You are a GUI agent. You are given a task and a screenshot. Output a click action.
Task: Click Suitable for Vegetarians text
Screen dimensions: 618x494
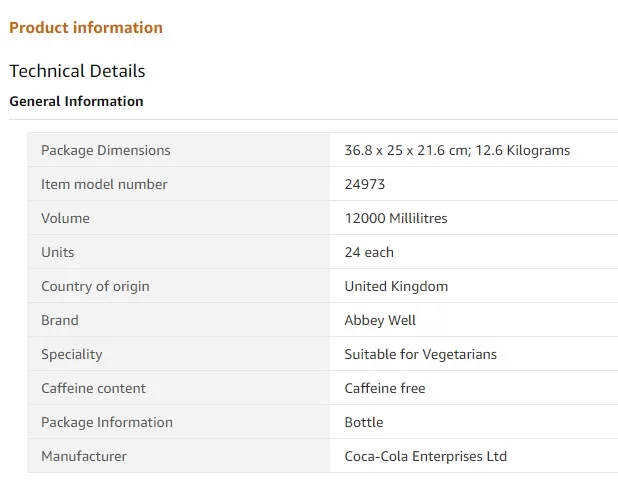[x=420, y=354]
